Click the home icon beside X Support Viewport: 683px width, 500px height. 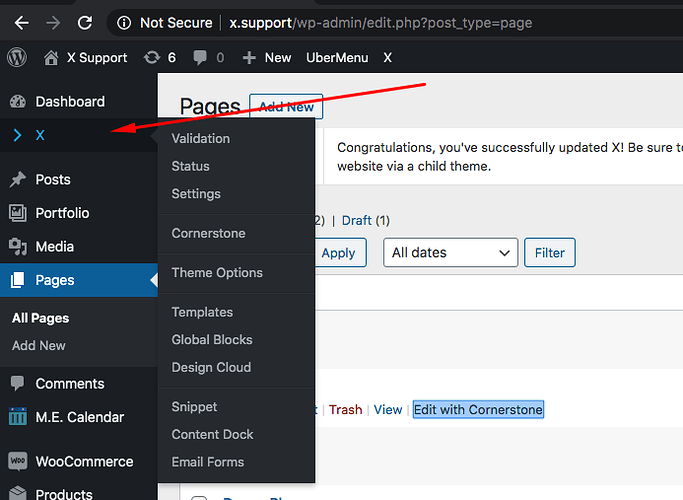click(51, 57)
